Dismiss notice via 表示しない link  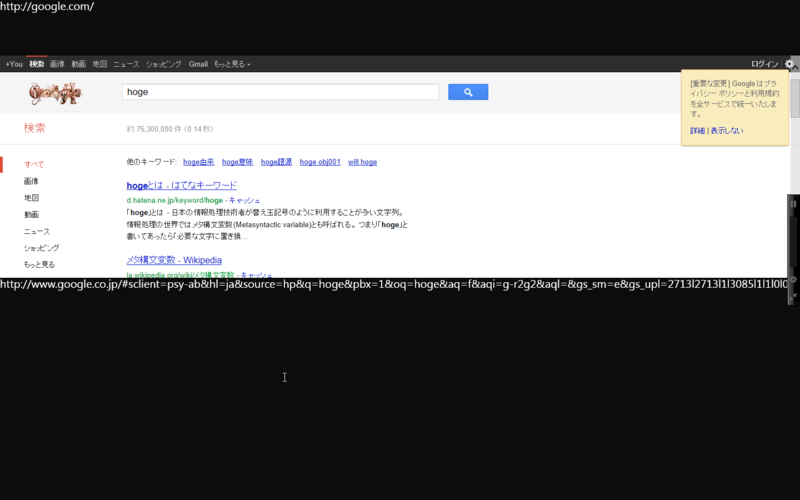coord(727,131)
